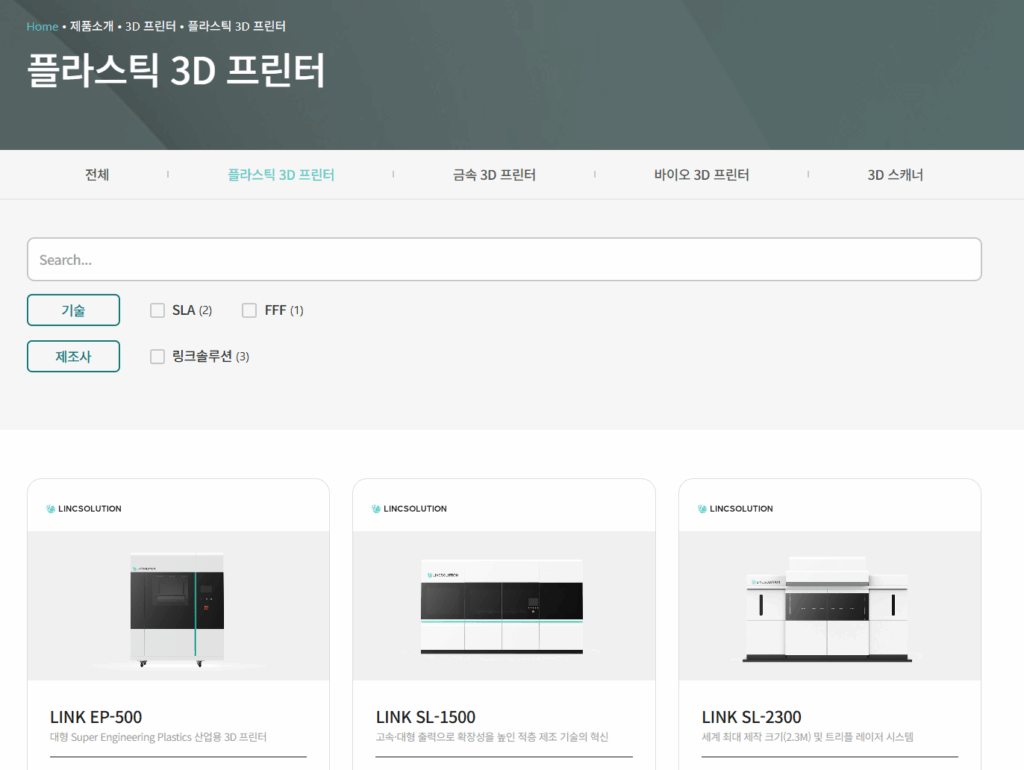
Task: Check the 링크솔루션 manufacturer checkbox
Action: point(157,357)
